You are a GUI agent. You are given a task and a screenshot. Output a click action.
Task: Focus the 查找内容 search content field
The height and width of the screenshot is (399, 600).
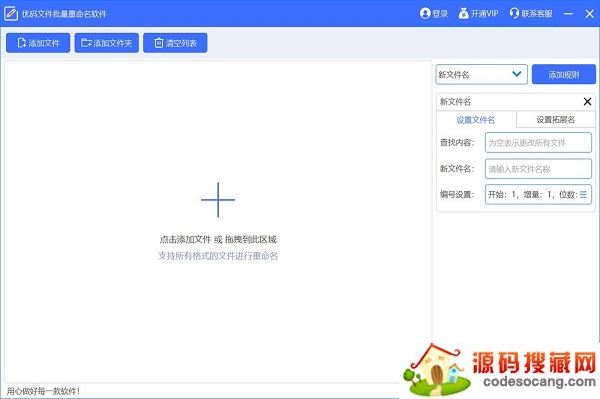click(538, 143)
